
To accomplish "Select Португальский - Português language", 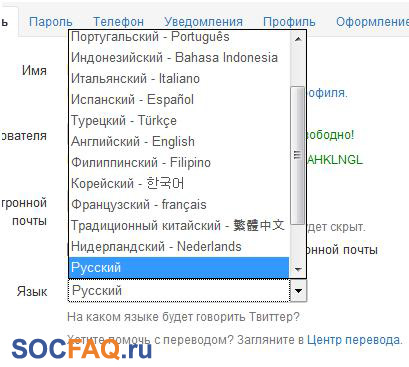I will 179,36.
